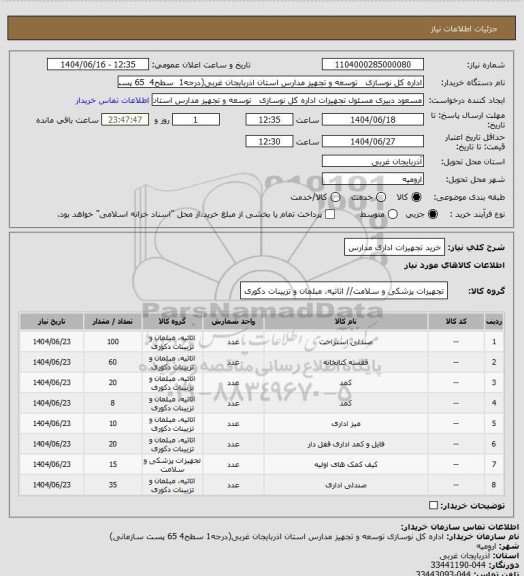The width and height of the screenshot is (524, 576).
Task: Click the delivery province آذربایجان غربی field
Action: point(373,161)
